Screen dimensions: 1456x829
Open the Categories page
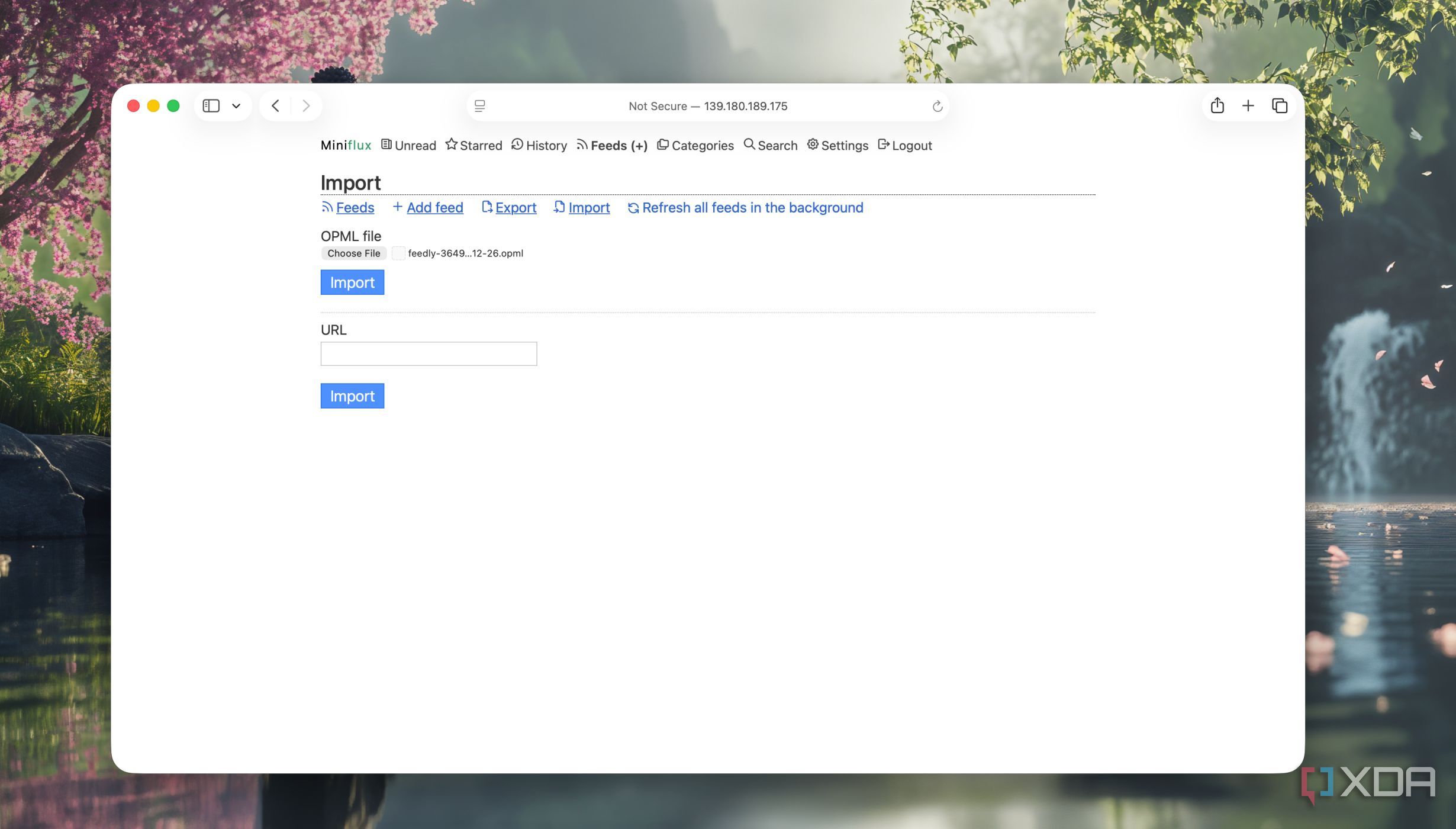point(695,146)
